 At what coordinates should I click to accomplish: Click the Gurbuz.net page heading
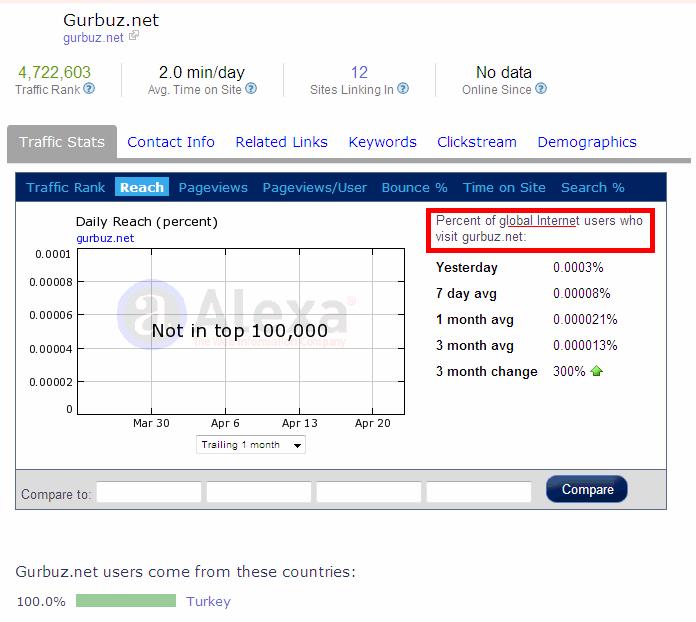click(x=111, y=20)
